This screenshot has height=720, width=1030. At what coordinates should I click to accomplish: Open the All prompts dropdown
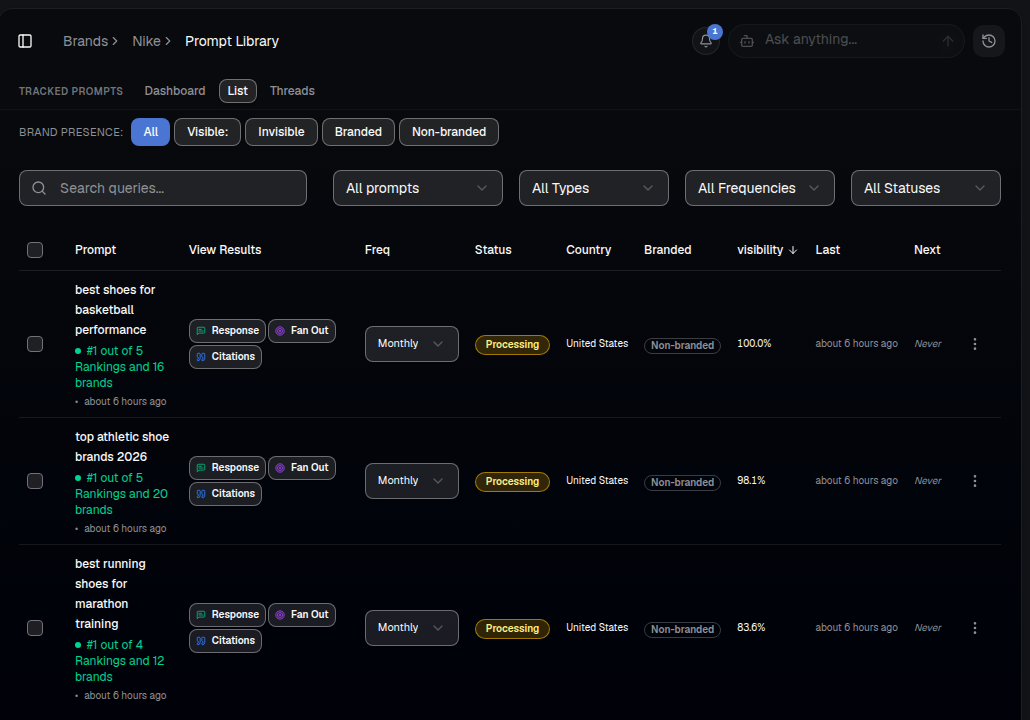click(x=418, y=189)
